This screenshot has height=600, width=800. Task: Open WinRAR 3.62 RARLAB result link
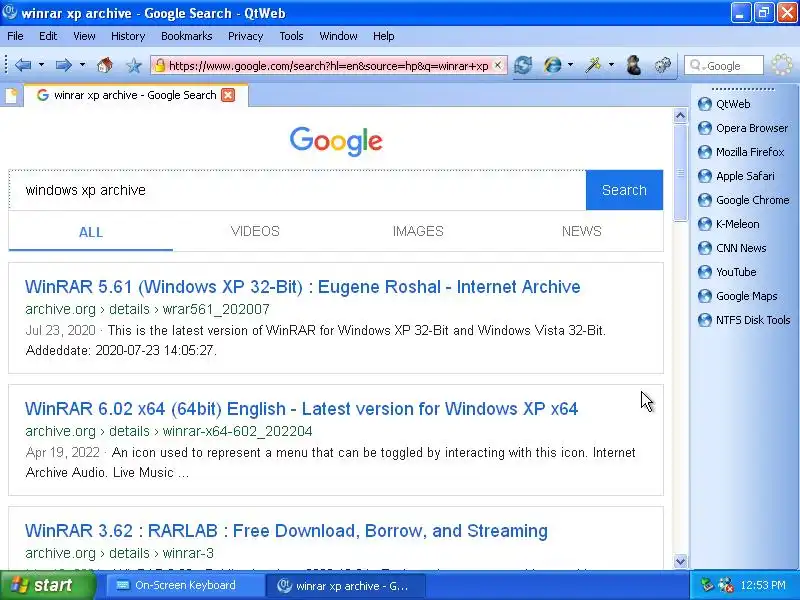[x=286, y=531]
